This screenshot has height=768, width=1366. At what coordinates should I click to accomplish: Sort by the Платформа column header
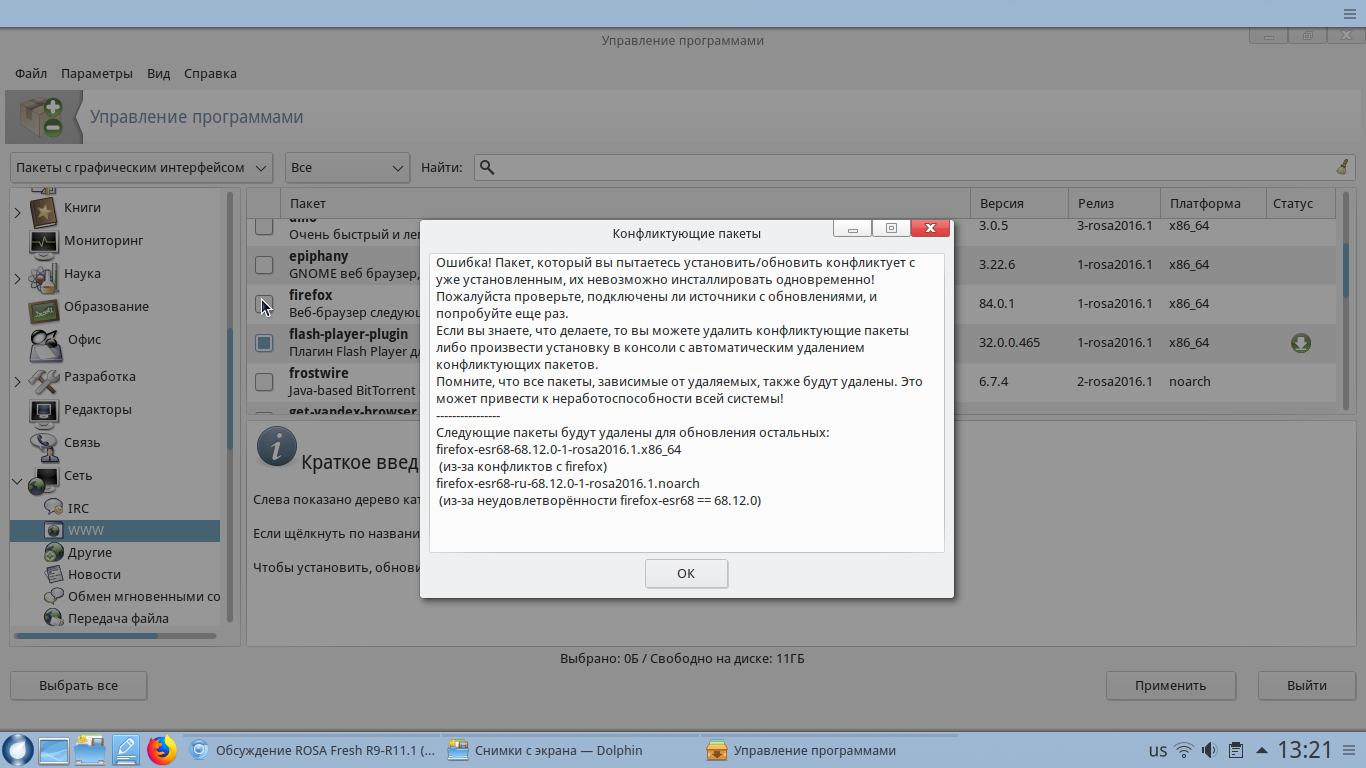coord(1213,203)
